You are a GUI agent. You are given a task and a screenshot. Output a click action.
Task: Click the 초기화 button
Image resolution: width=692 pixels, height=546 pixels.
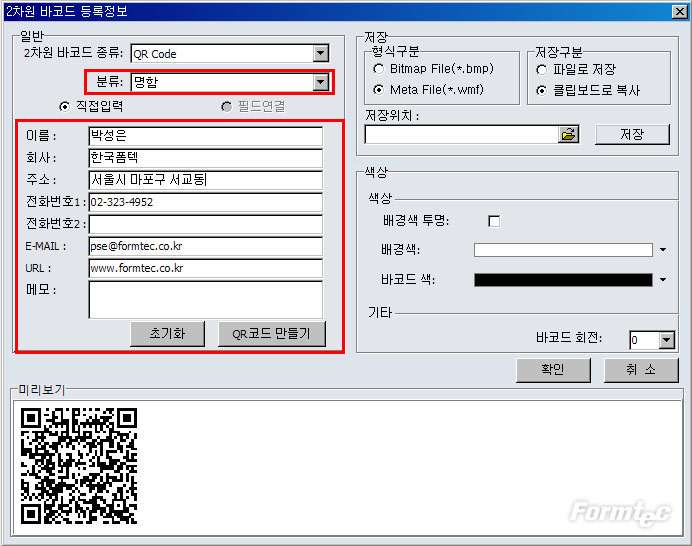167,334
